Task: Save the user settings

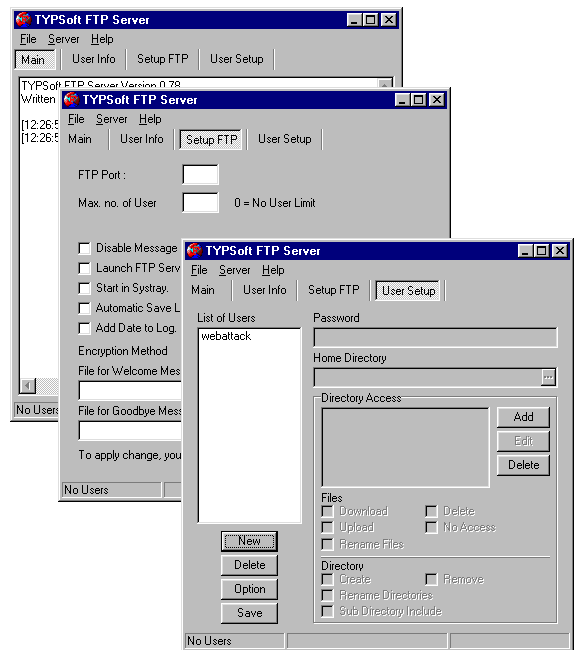Action: pos(249,613)
